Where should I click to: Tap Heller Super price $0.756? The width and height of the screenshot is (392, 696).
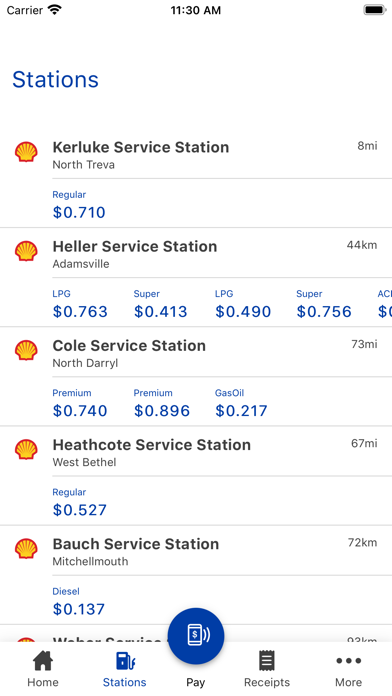click(324, 312)
